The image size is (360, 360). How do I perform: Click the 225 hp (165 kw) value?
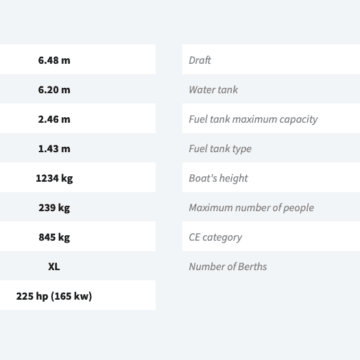[x=54, y=296]
